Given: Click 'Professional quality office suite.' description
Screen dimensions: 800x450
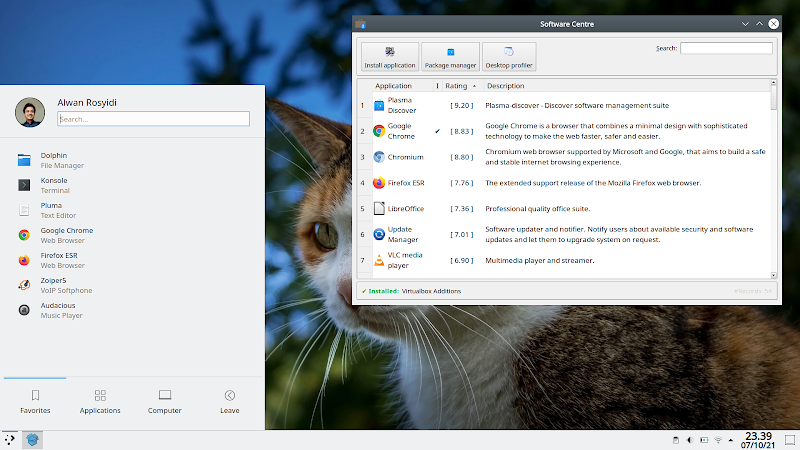Looking at the screenshot, I should click(x=538, y=209).
